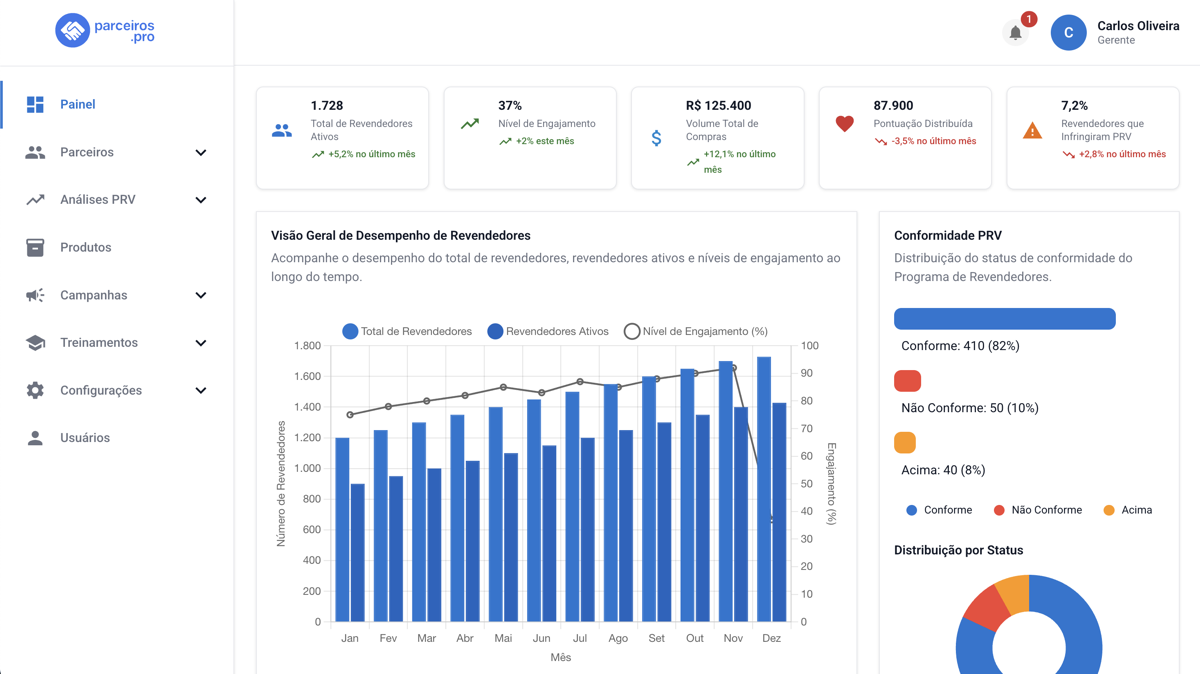
Task: Toggle Revendedores Ativos series in chart legend
Action: 548,331
